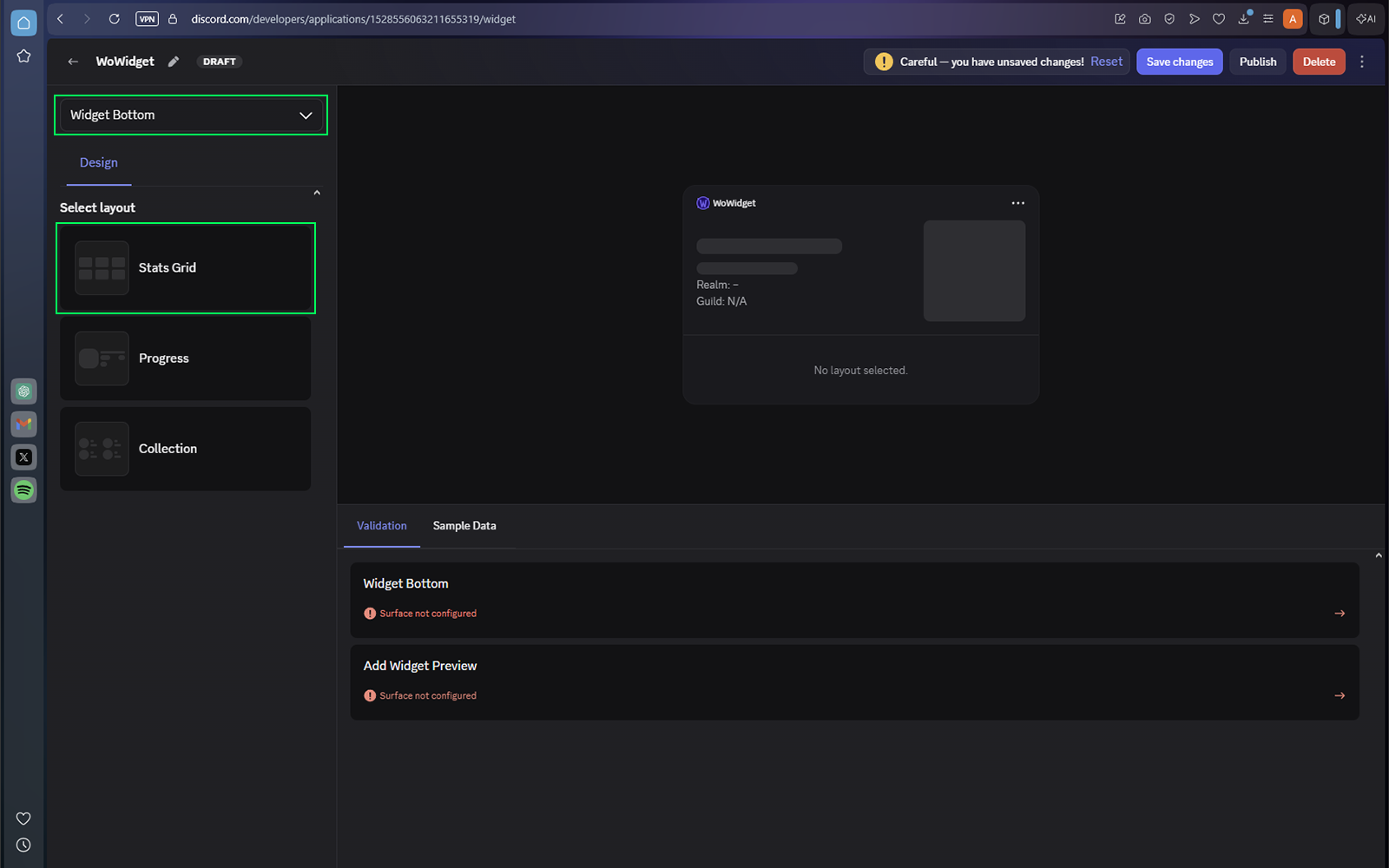The image size is (1389, 868).
Task: Reload the current page
Action: (114, 19)
